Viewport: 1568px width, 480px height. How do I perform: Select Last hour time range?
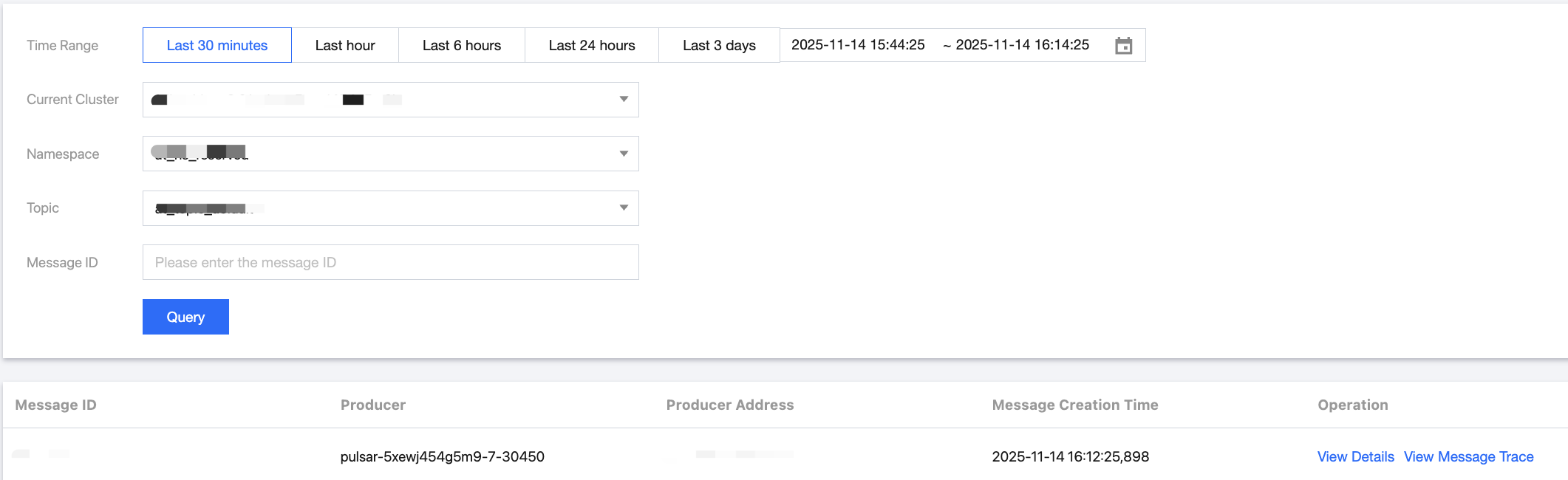(x=345, y=46)
